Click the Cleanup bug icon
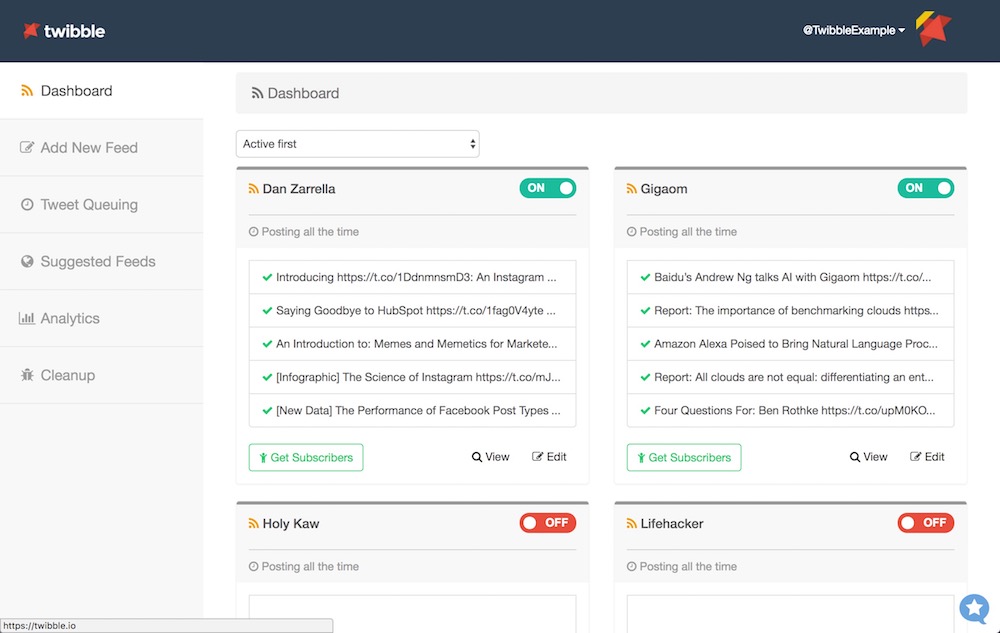This screenshot has height=633, width=1000. [27, 375]
